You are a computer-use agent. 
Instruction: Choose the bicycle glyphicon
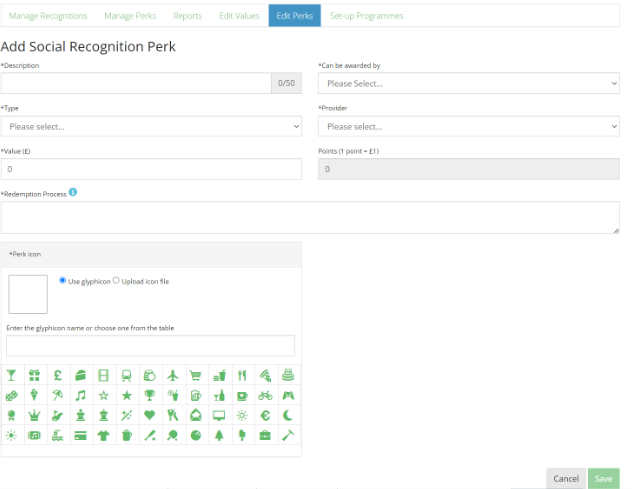coord(265,395)
